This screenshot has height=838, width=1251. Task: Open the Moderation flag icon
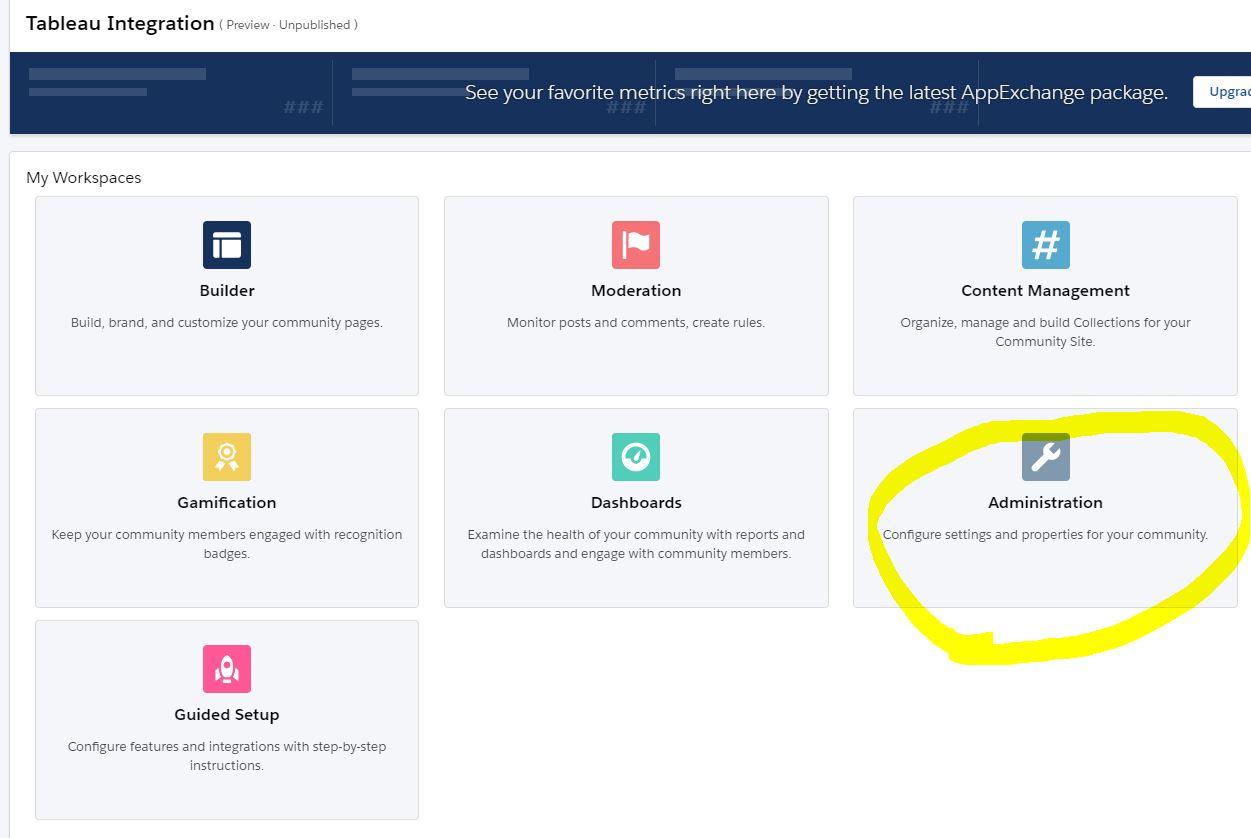(x=636, y=245)
